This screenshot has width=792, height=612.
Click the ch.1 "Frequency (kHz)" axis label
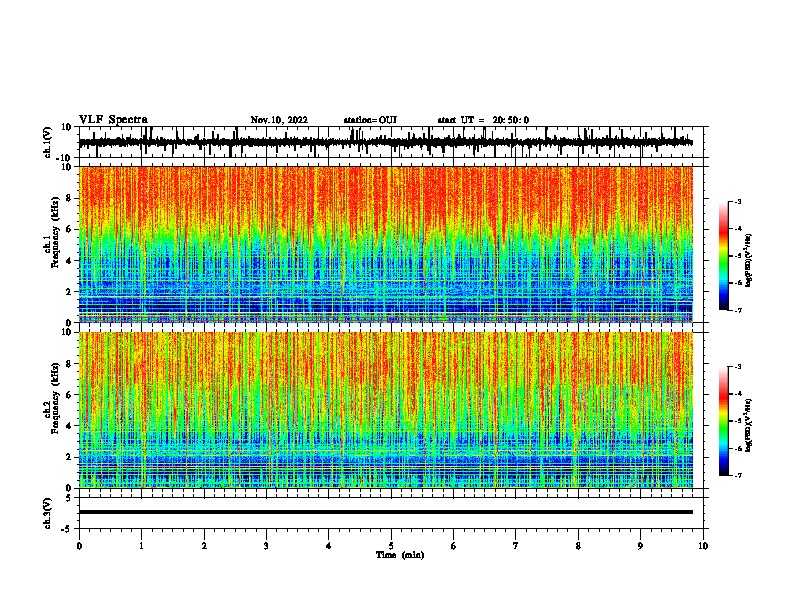tap(55, 232)
